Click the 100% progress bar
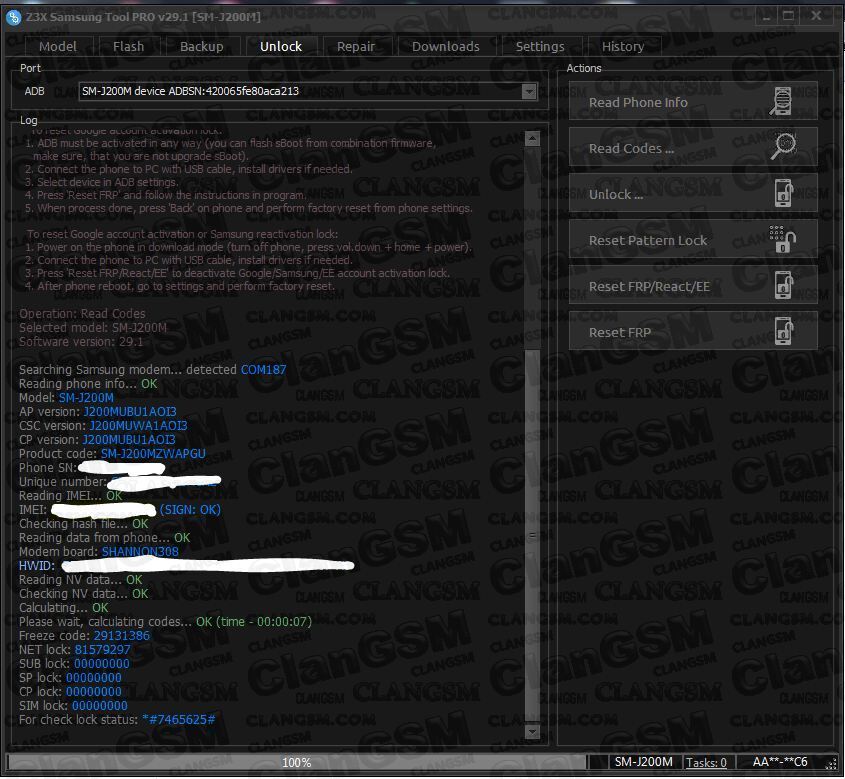Image resolution: width=845 pixels, height=779 pixels. (296, 762)
